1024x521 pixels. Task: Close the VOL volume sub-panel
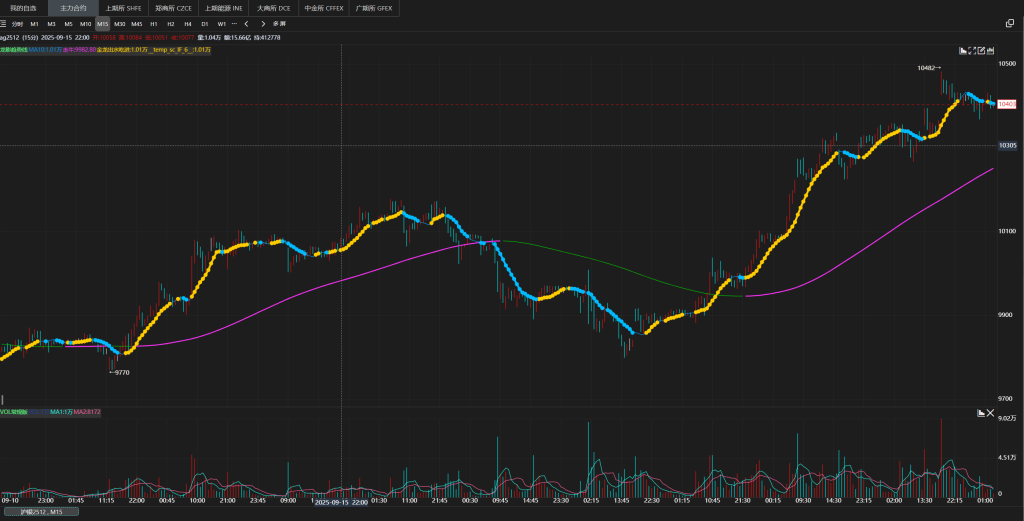coord(991,413)
